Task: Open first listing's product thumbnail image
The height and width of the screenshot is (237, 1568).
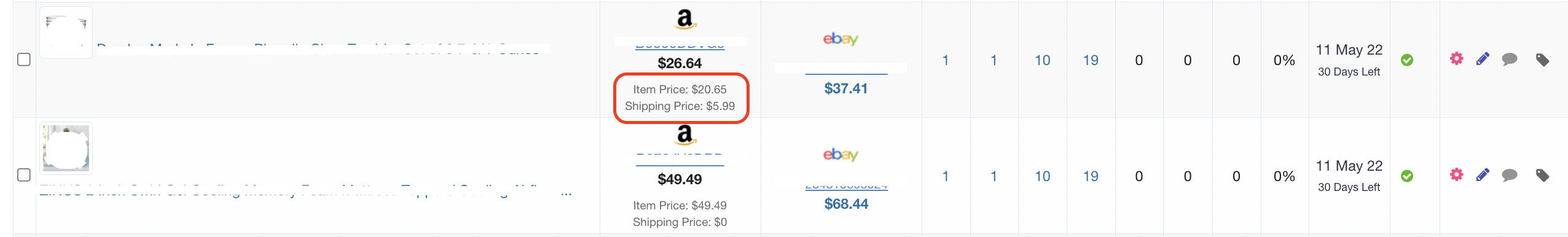Action: pos(66,33)
